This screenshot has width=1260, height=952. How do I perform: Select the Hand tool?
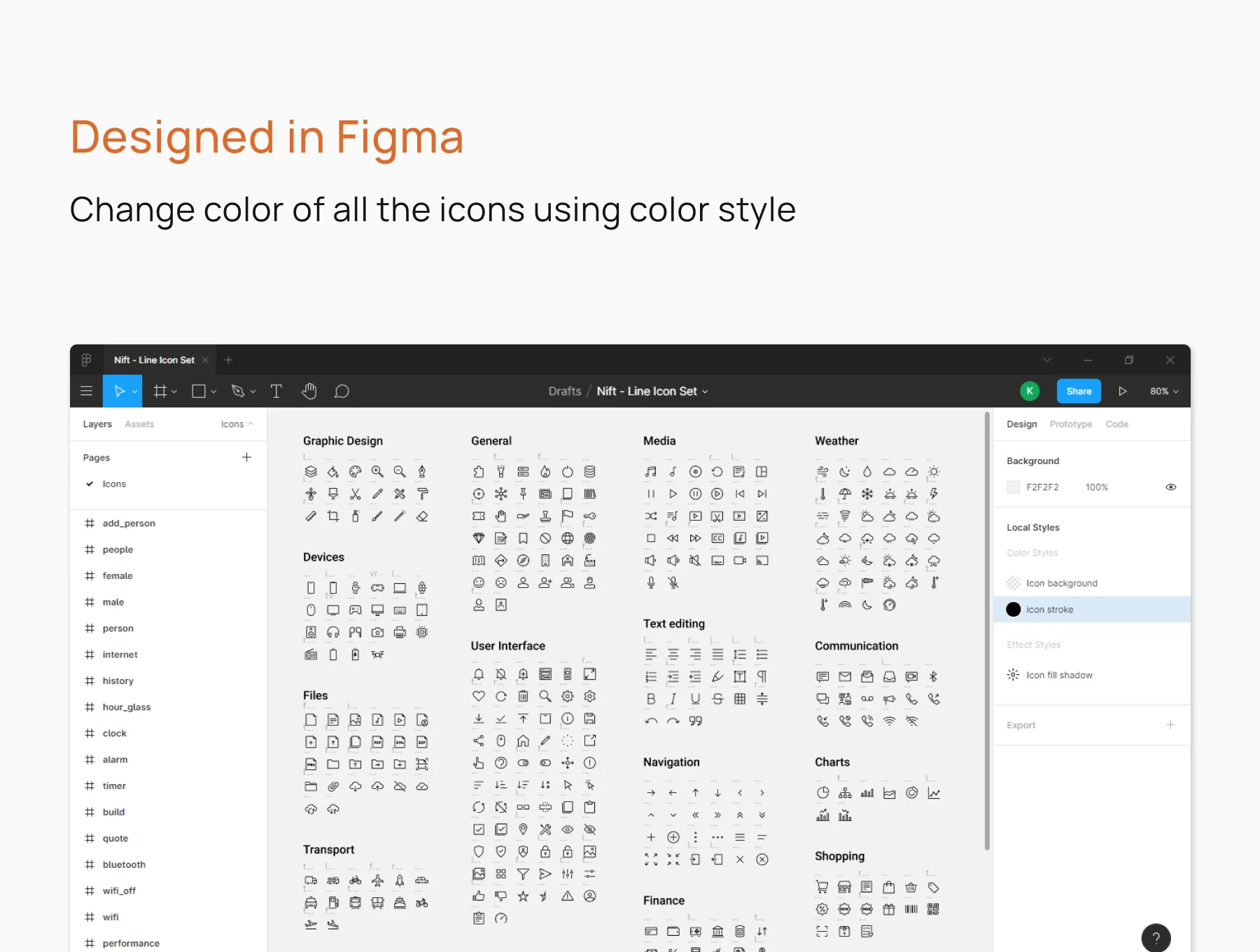point(309,391)
